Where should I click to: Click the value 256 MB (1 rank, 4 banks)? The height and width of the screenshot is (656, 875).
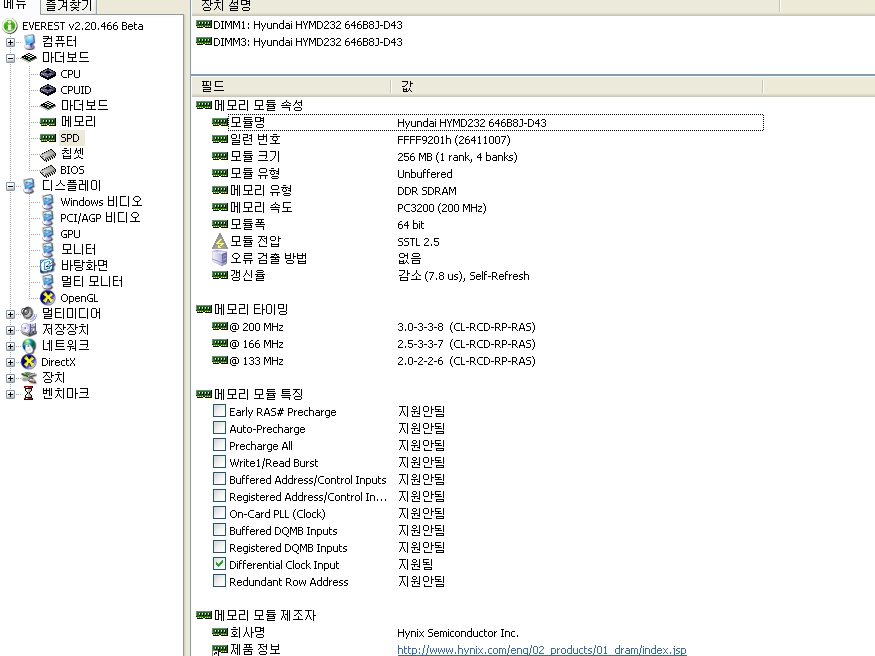click(x=457, y=157)
